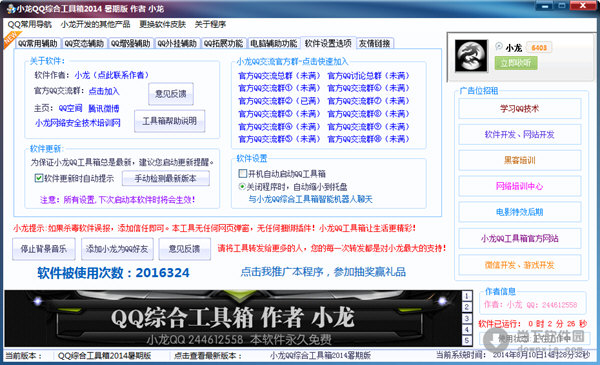The height and width of the screenshot is (365, 600).
Task: Click the 学习QQ技术 ad button
Action: [520, 109]
